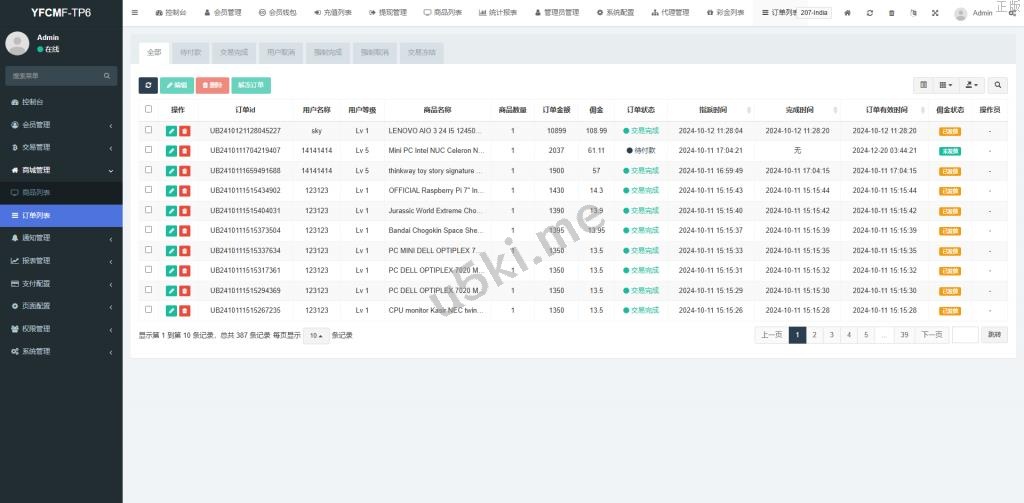Switch to the 待付款 filter tab
Image resolution: width=1024 pixels, height=503 pixels.
pyautogui.click(x=190, y=52)
